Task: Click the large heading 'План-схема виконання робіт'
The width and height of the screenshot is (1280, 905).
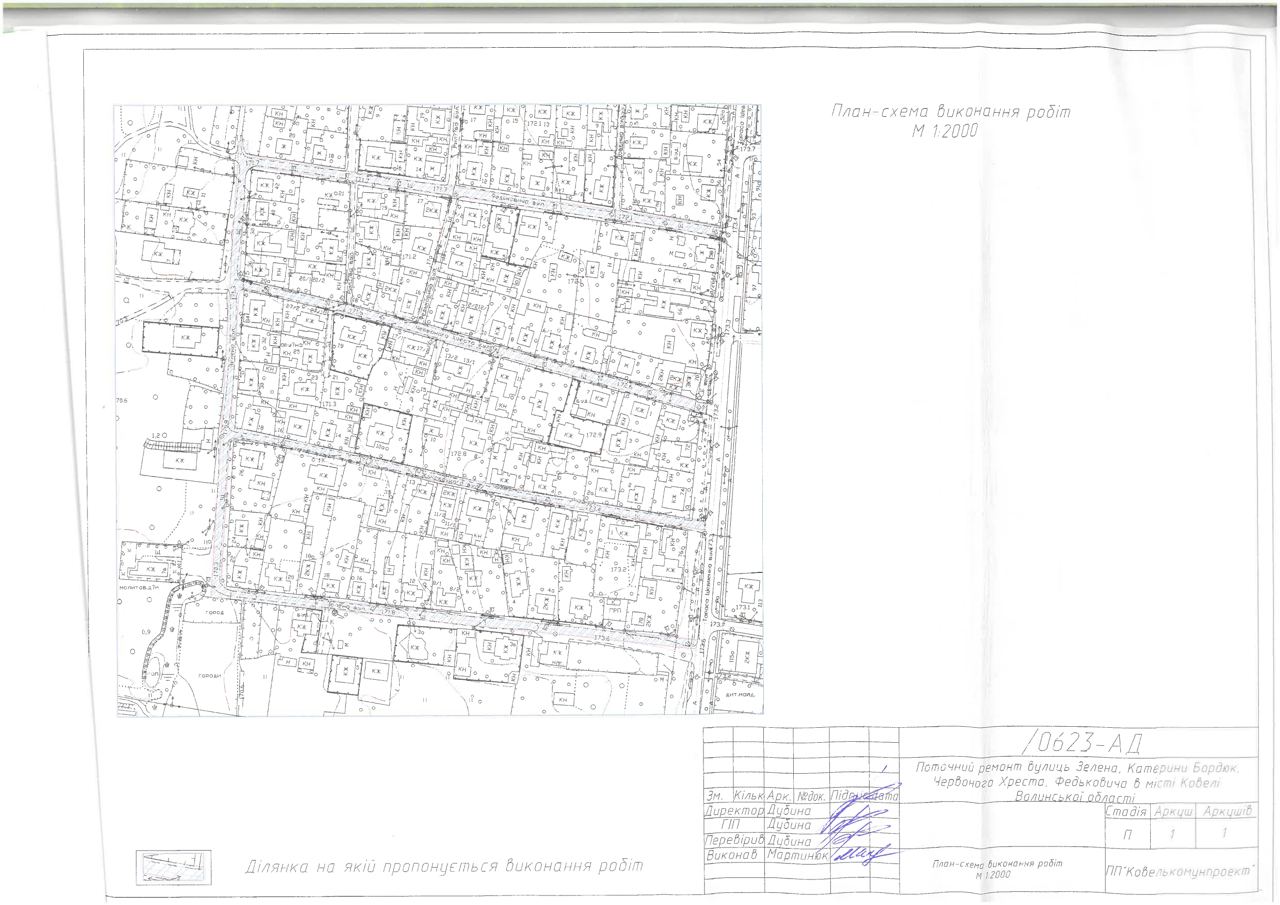Action: click(x=949, y=112)
